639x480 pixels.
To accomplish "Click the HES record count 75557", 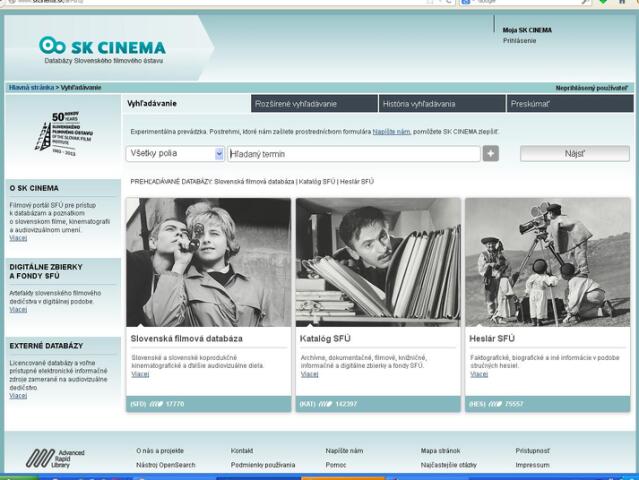I will point(514,404).
